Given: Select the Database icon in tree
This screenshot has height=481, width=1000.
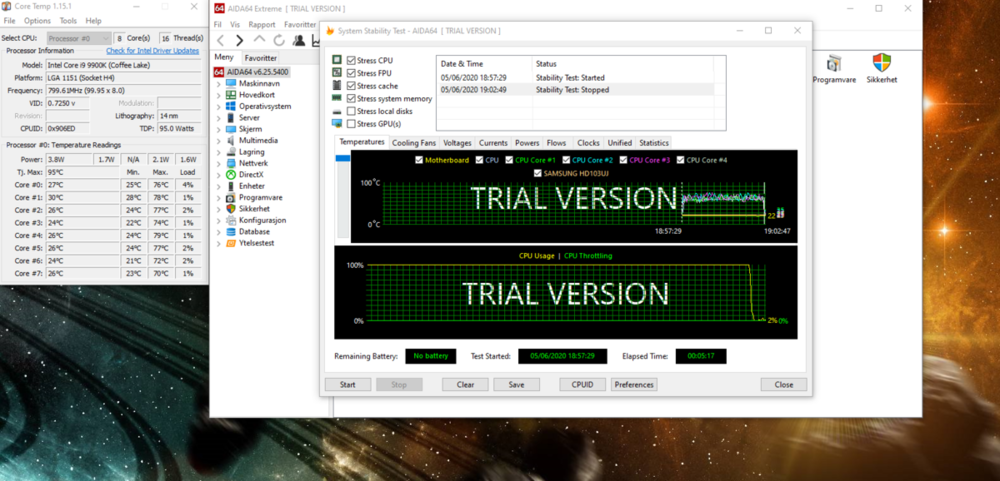Looking at the screenshot, I should click(231, 232).
